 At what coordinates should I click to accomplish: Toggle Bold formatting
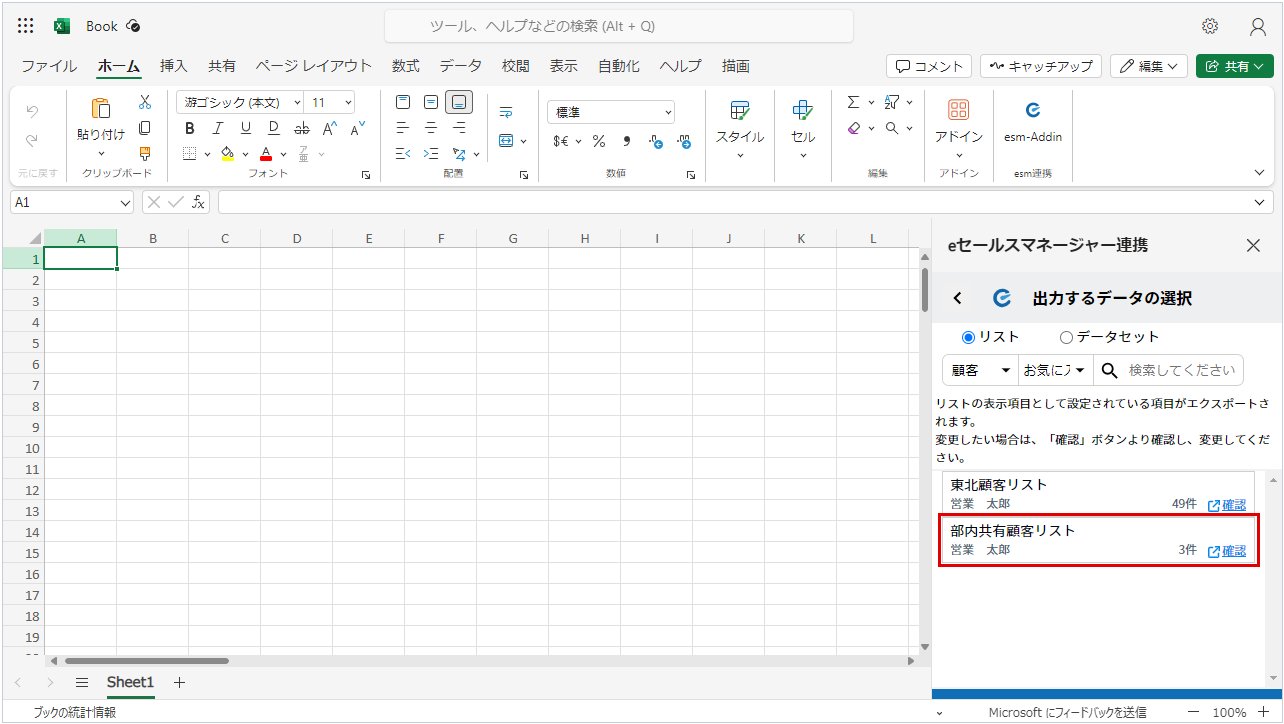coord(190,128)
